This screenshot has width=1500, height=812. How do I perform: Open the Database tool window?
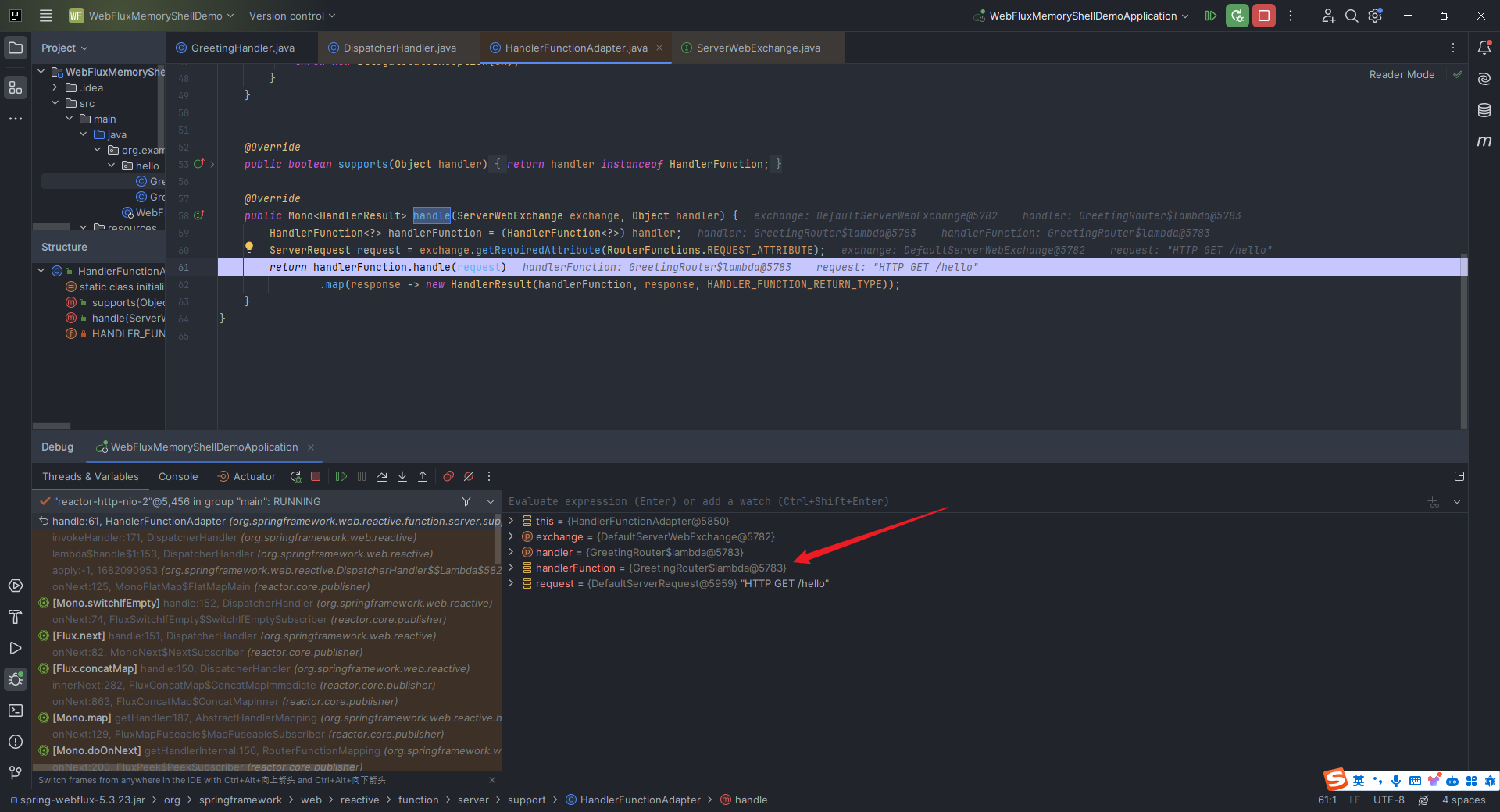pos(1484,110)
